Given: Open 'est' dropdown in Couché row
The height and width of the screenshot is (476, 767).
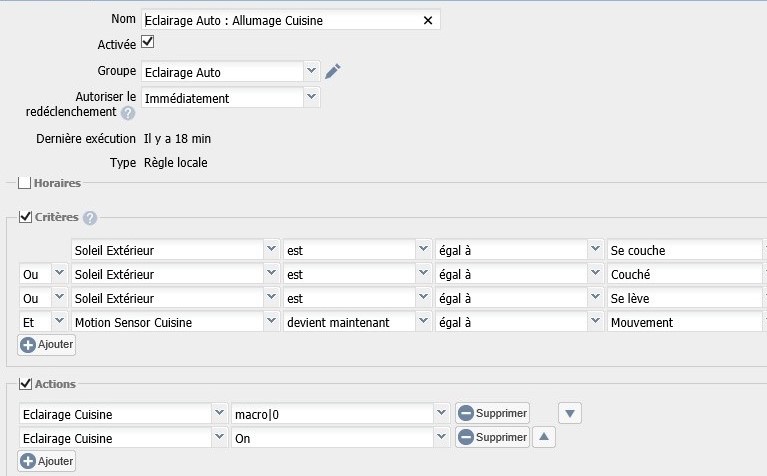Looking at the screenshot, I should pos(423,273).
